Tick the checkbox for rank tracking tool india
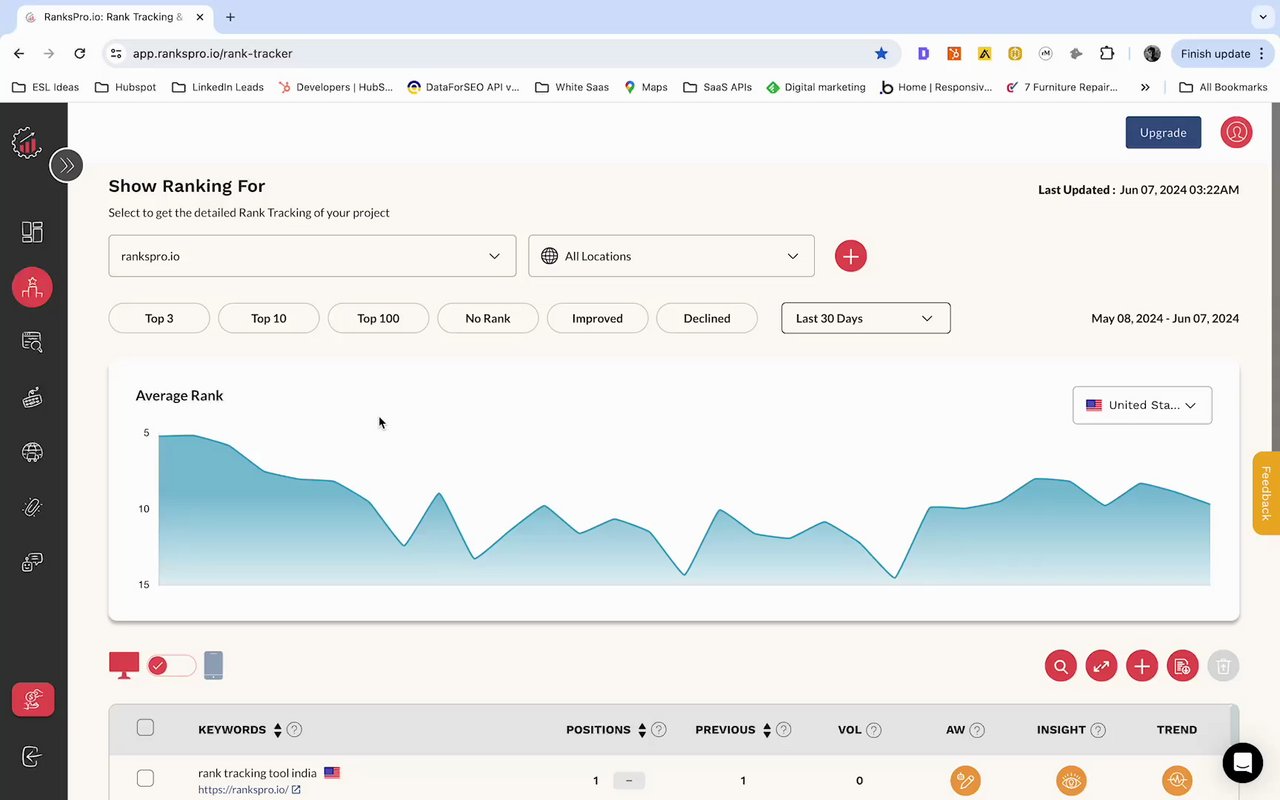 (x=145, y=779)
